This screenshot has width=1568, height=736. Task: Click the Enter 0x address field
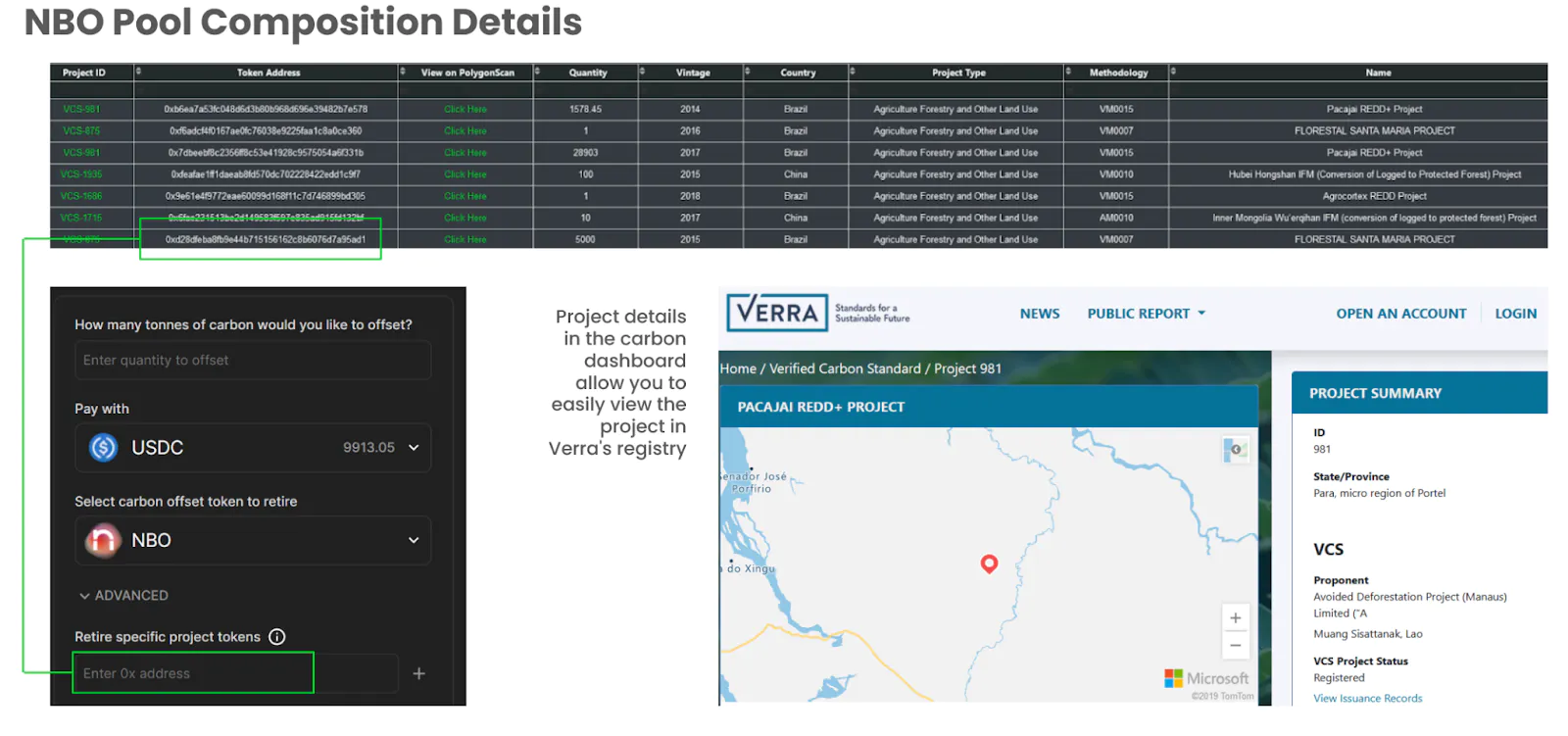point(236,673)
